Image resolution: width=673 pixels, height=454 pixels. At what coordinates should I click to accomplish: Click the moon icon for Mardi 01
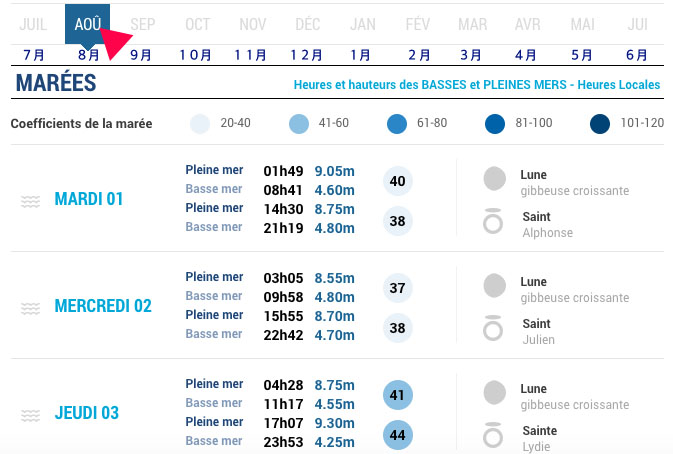pos(494,180)
